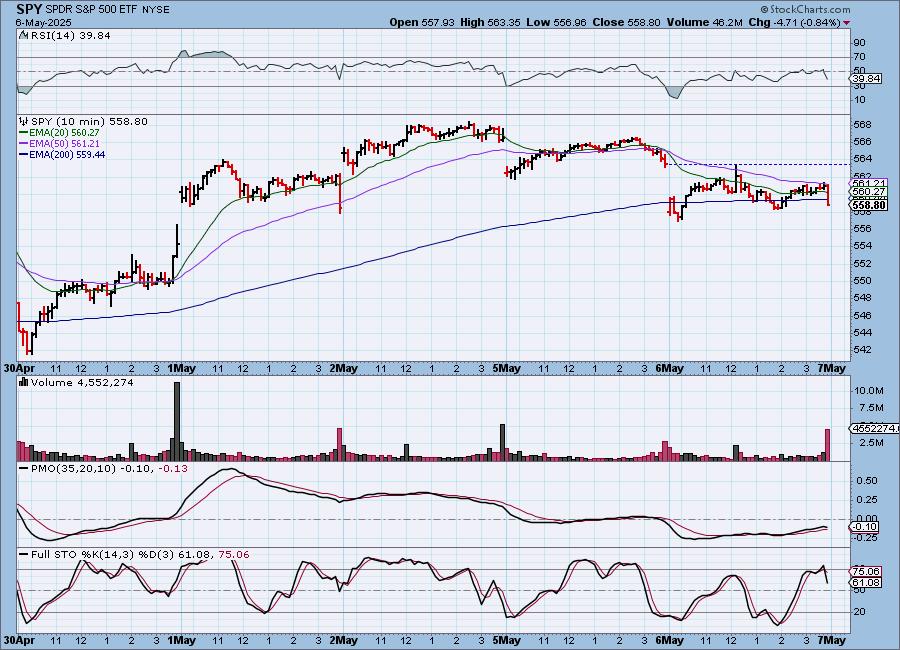Click the -0.25 PMO axis label
The height and width of the screenshot is (650, 900).
point(865,538)
